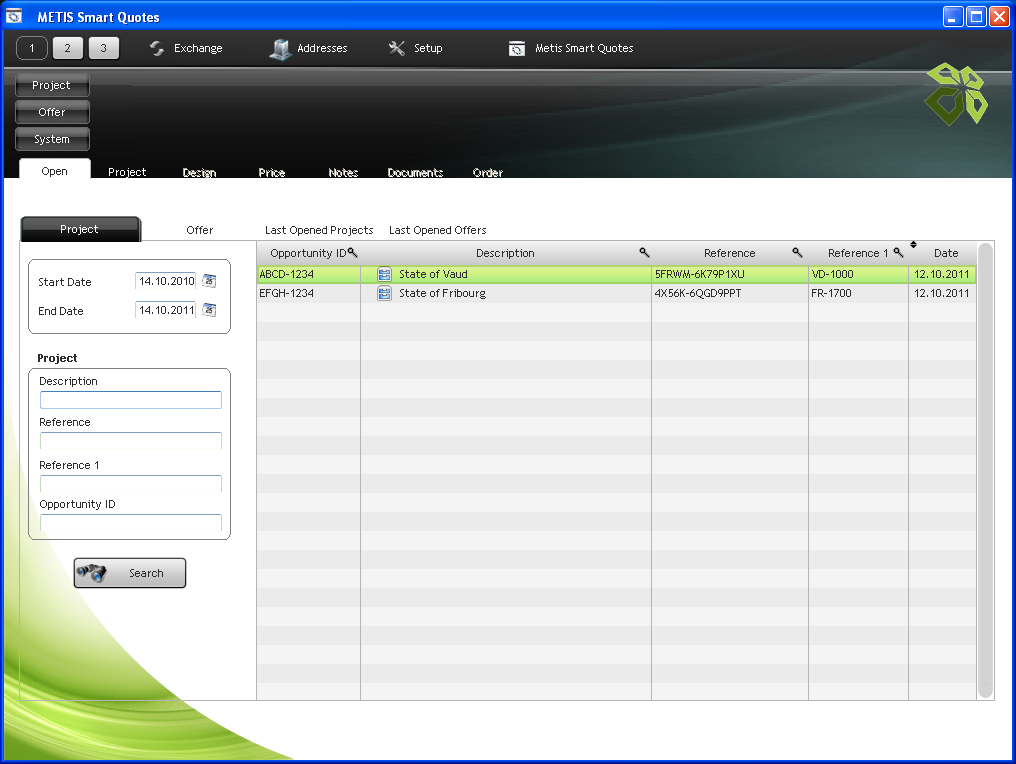Select the Offer search sub-tab
1016x764 pixels.
pos(200,230)
